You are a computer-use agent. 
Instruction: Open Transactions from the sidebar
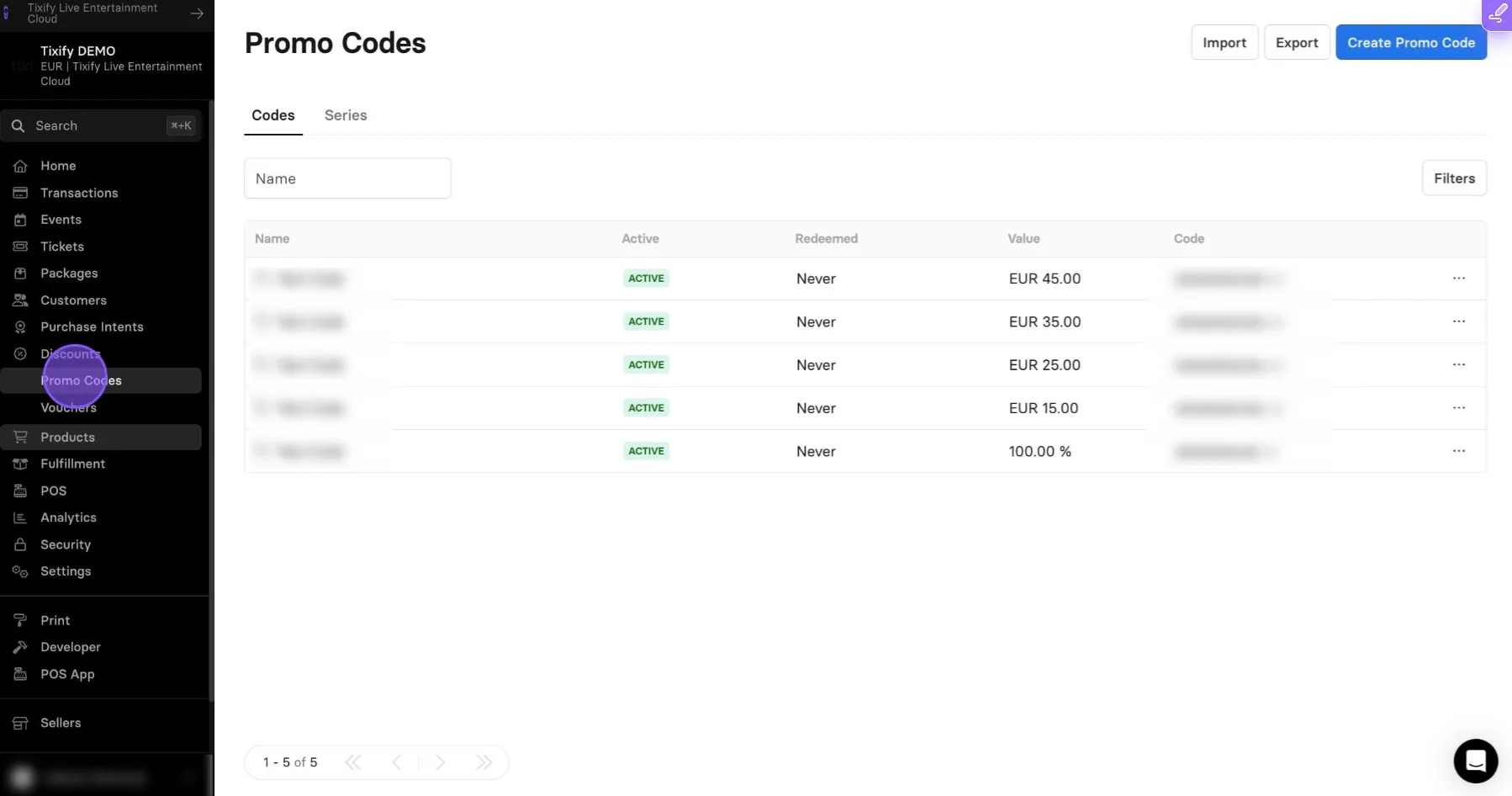[x=101, y=193]
